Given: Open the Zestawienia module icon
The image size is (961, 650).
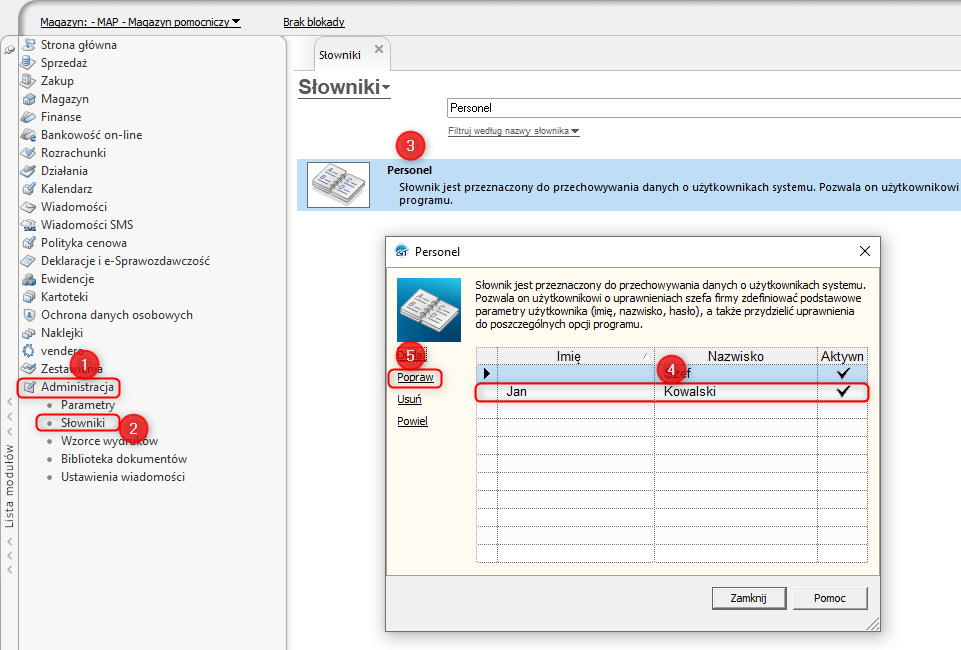Looking at the screenshot, I should point(29,369).
